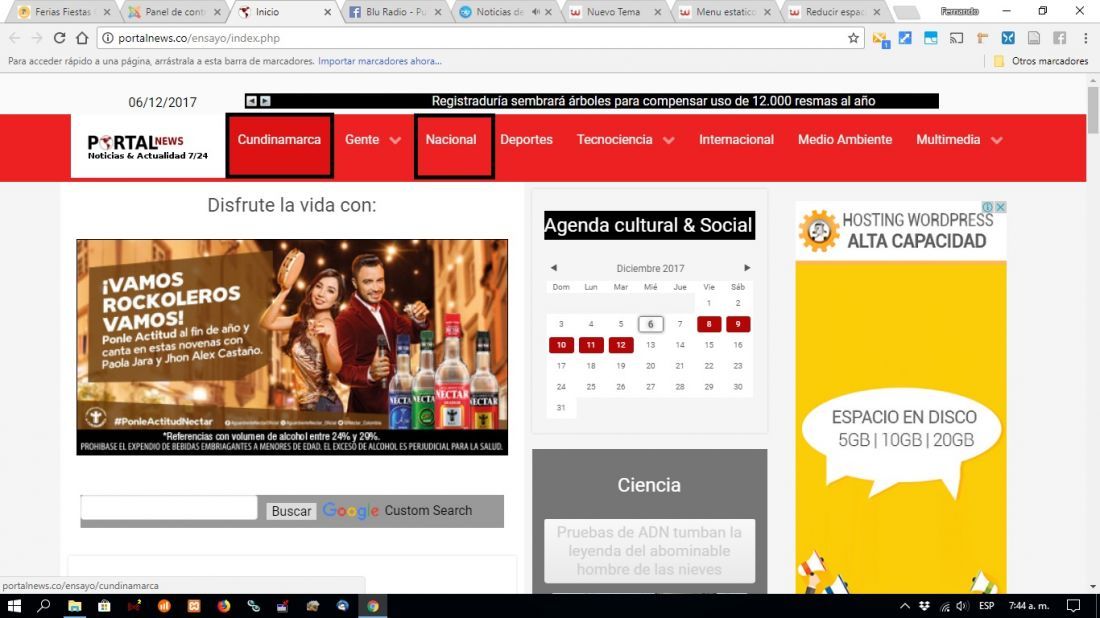This screenshot has width=1100, height=618.
Task: Expand the Tecnociencia menu dropdown
Action: [669, 140]
